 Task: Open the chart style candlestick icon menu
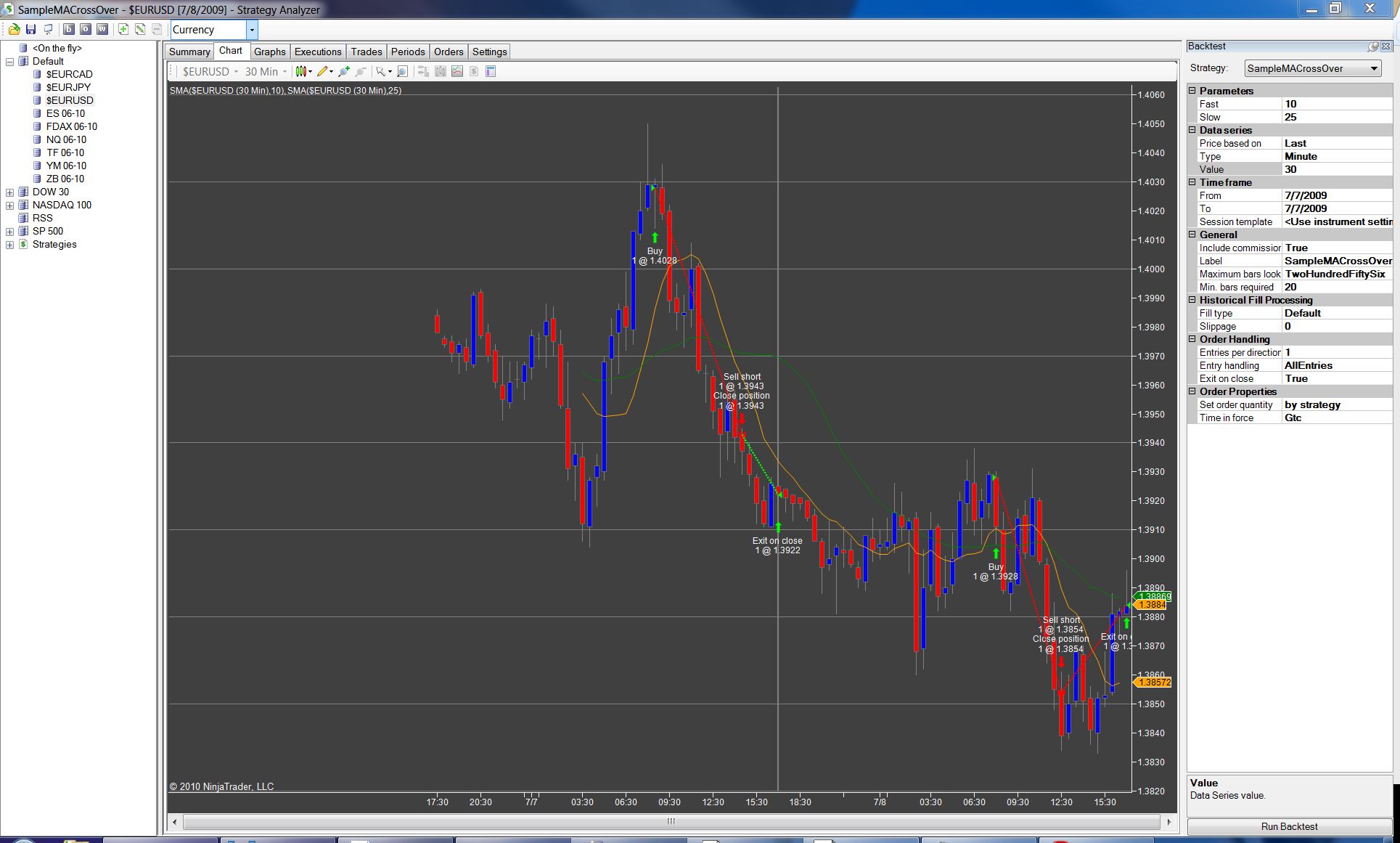(303, 71)
